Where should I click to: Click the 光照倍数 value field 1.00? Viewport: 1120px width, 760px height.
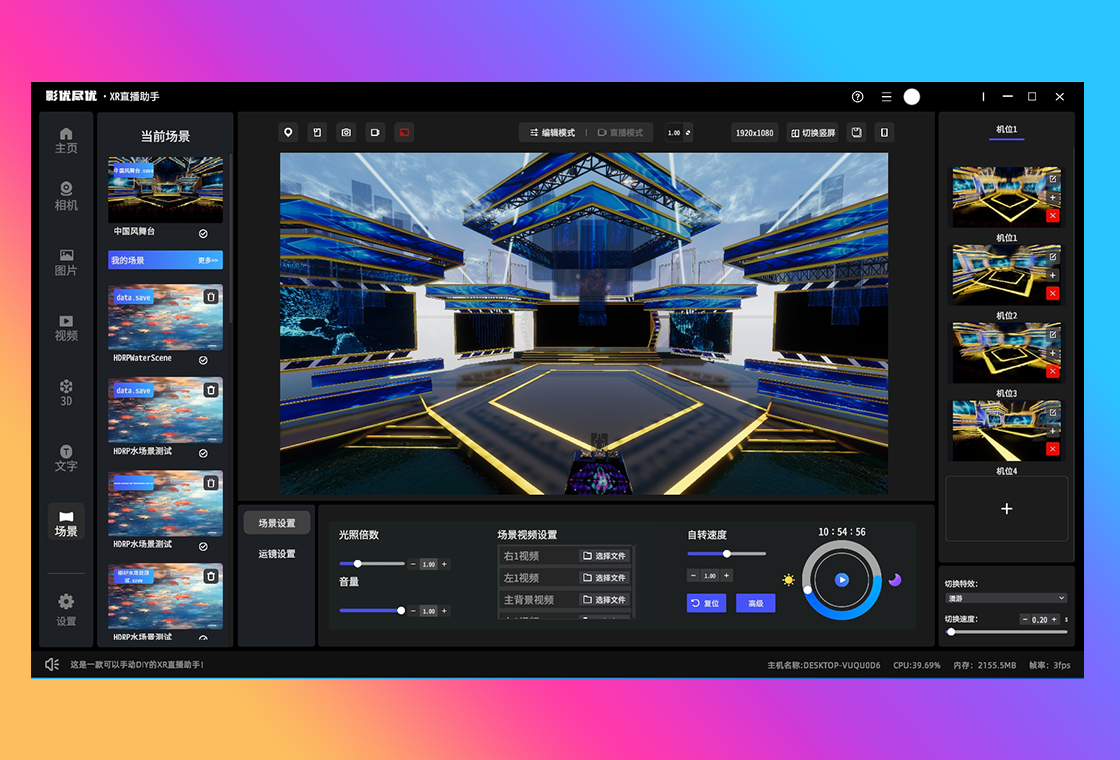429,564
